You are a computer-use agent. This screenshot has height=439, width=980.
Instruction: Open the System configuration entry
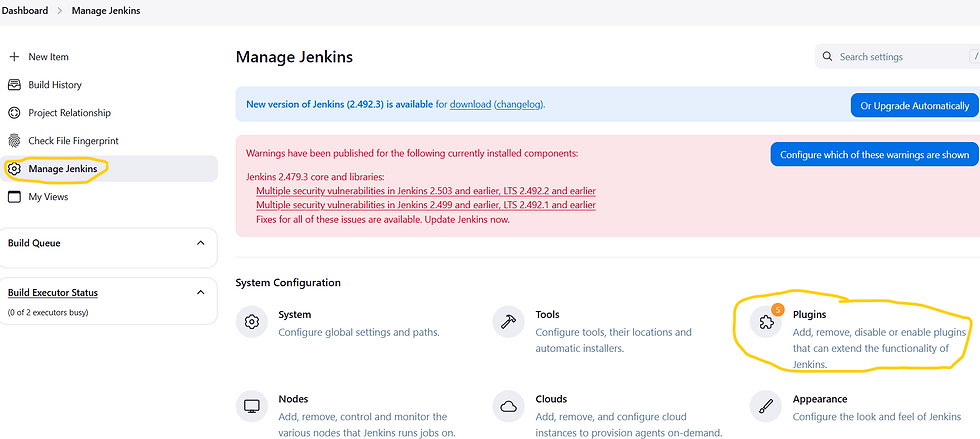click(338, 323)
